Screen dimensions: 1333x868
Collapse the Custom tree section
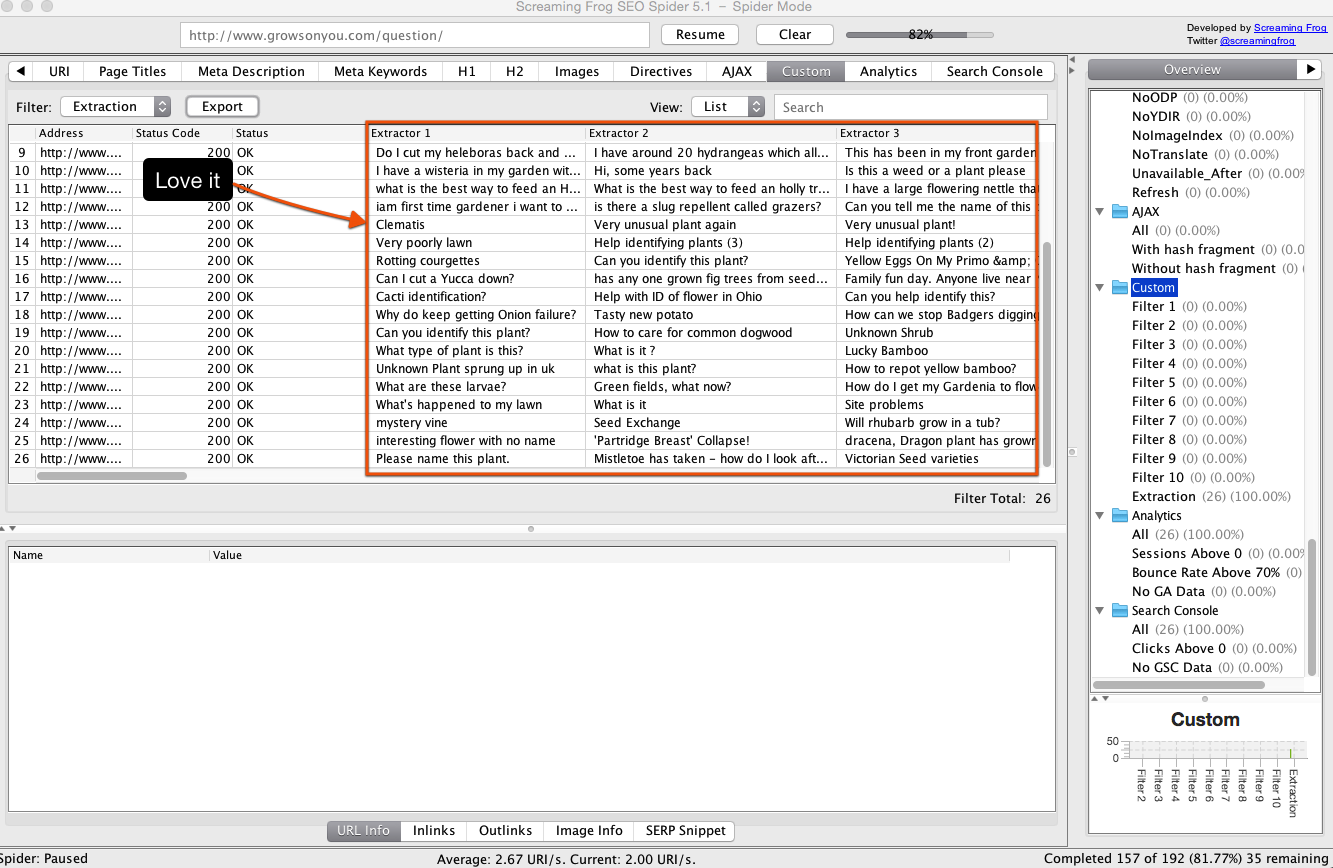1100,288
